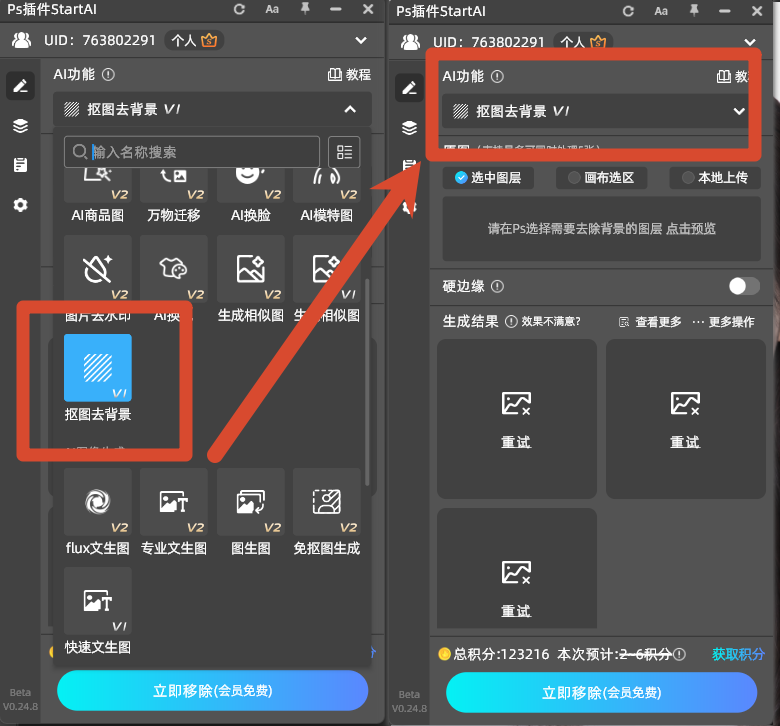Open edit pencil tab in left sidebar
The width and height of the screenshot is (780, 726).
[20, 86]
